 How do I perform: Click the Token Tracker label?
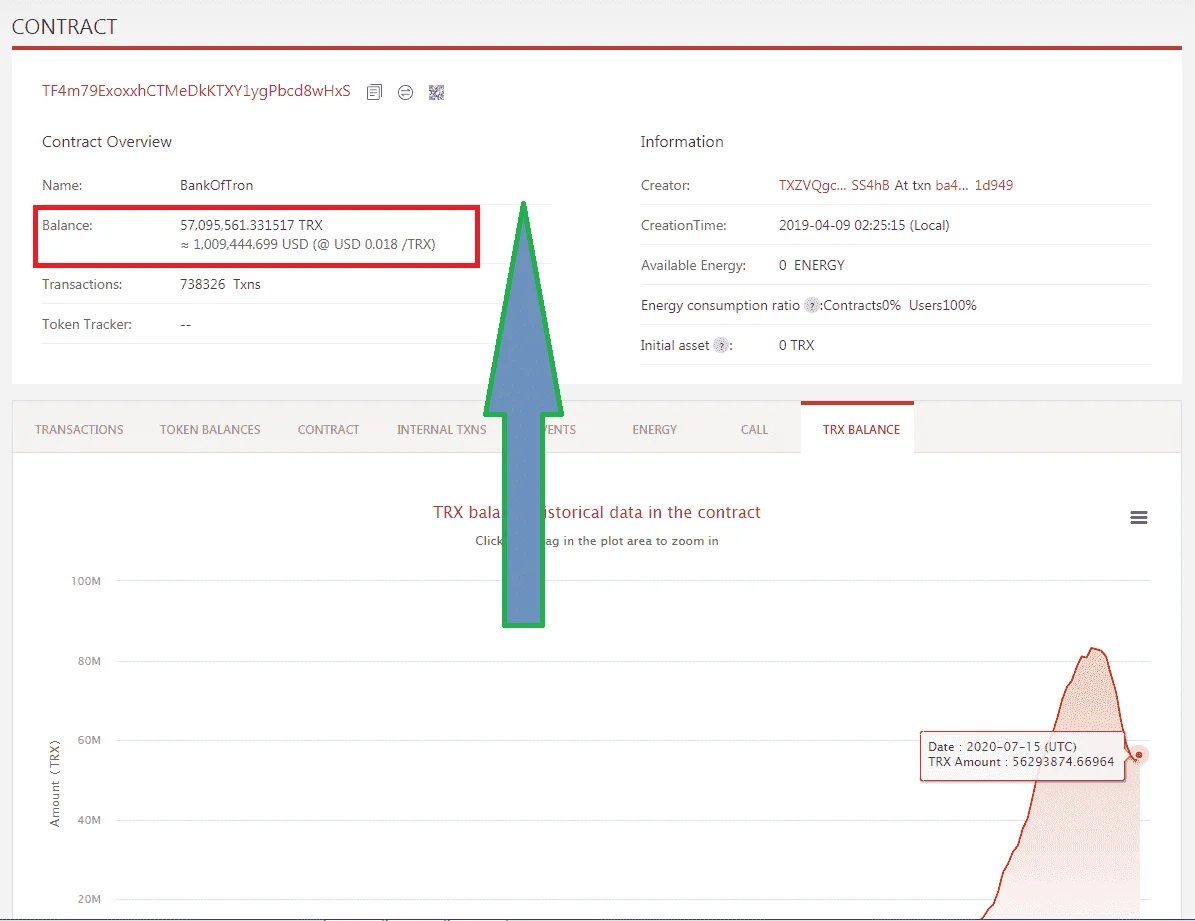tap(87, 324)
